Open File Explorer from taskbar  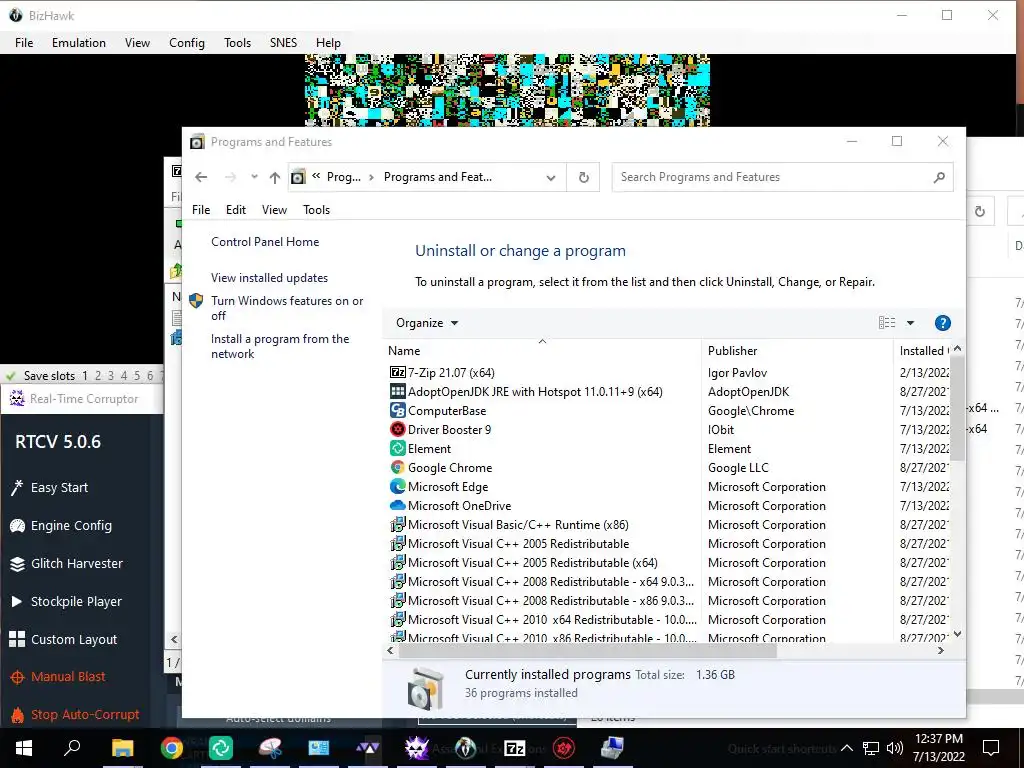(122, 748)
